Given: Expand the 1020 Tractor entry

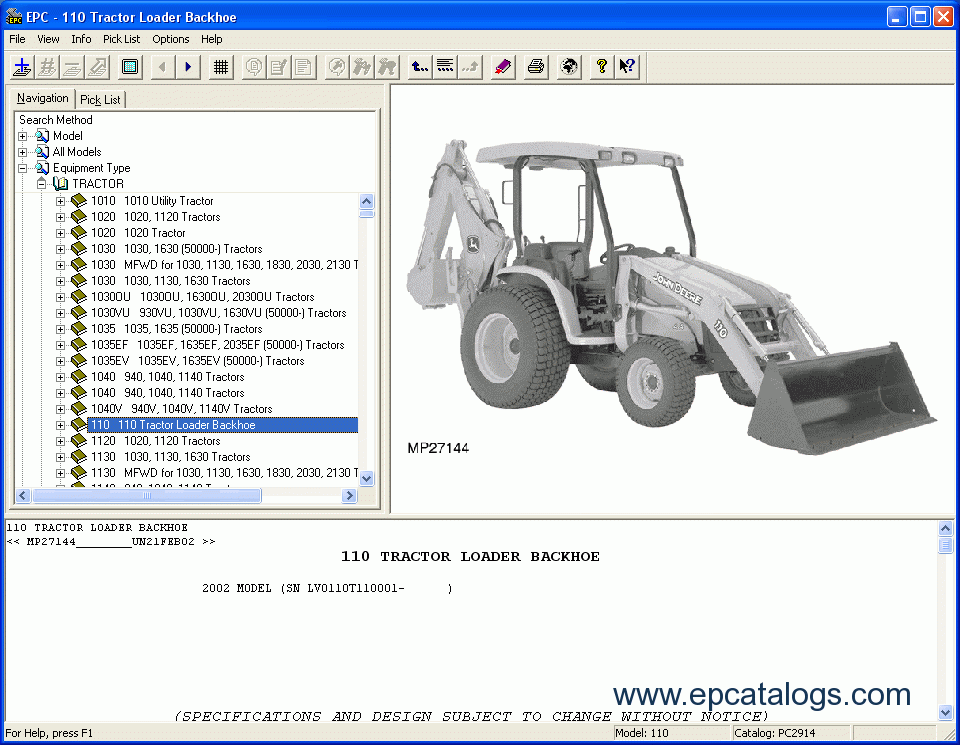Looking at the screenshot, I should click(60, 233).
